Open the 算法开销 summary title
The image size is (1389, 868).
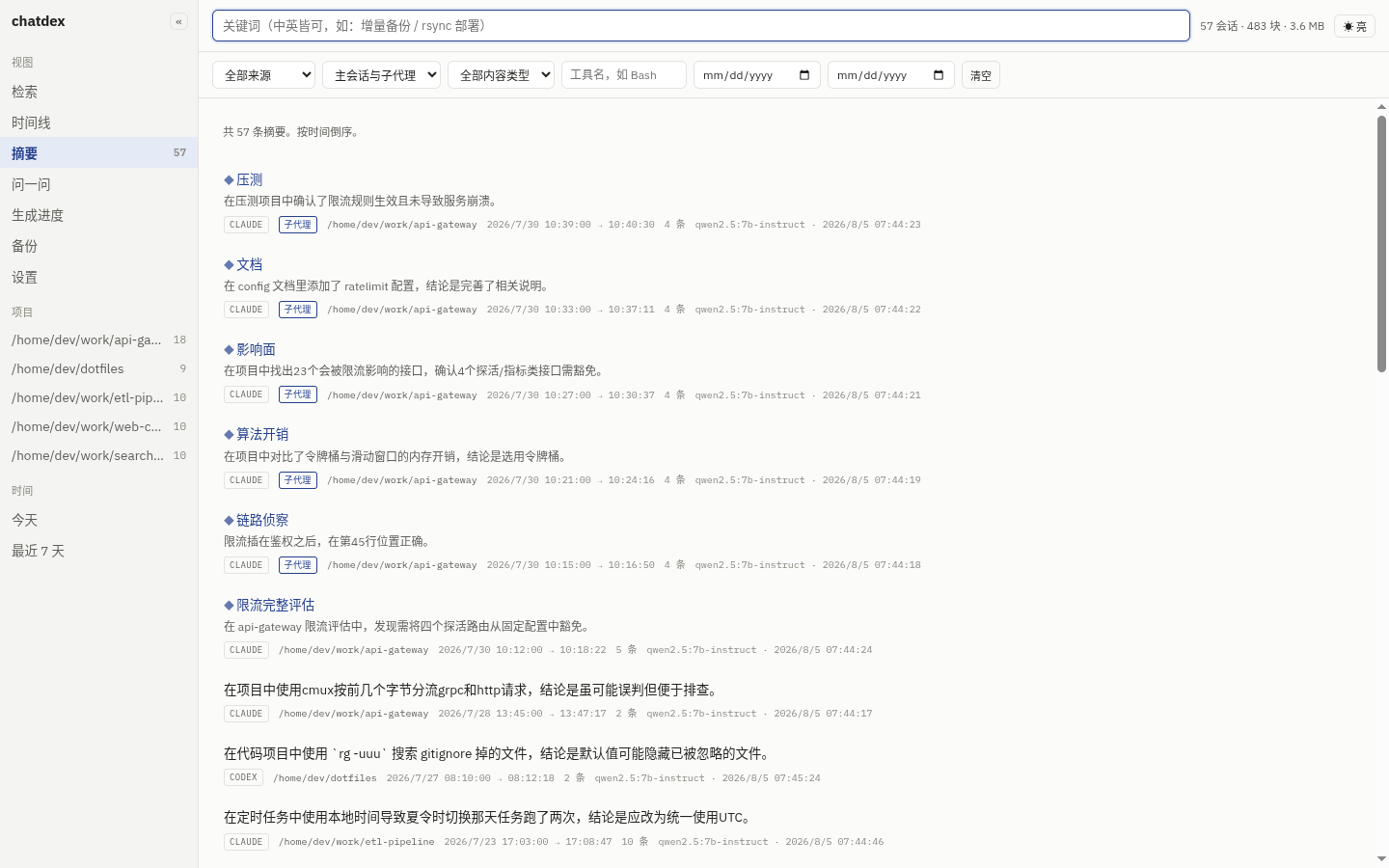(262, 434)
